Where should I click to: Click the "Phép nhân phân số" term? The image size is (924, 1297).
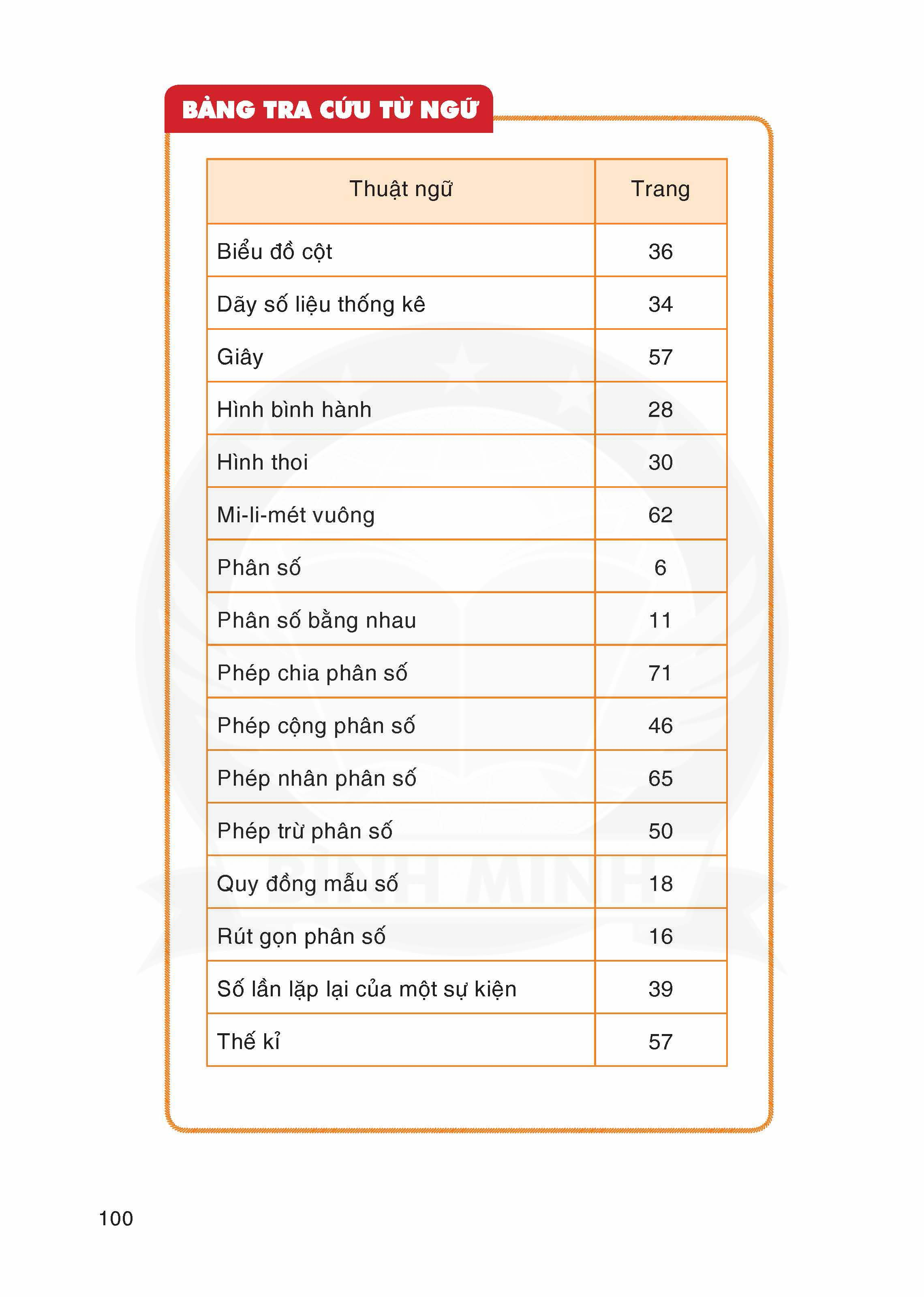[x=317, y=778]
